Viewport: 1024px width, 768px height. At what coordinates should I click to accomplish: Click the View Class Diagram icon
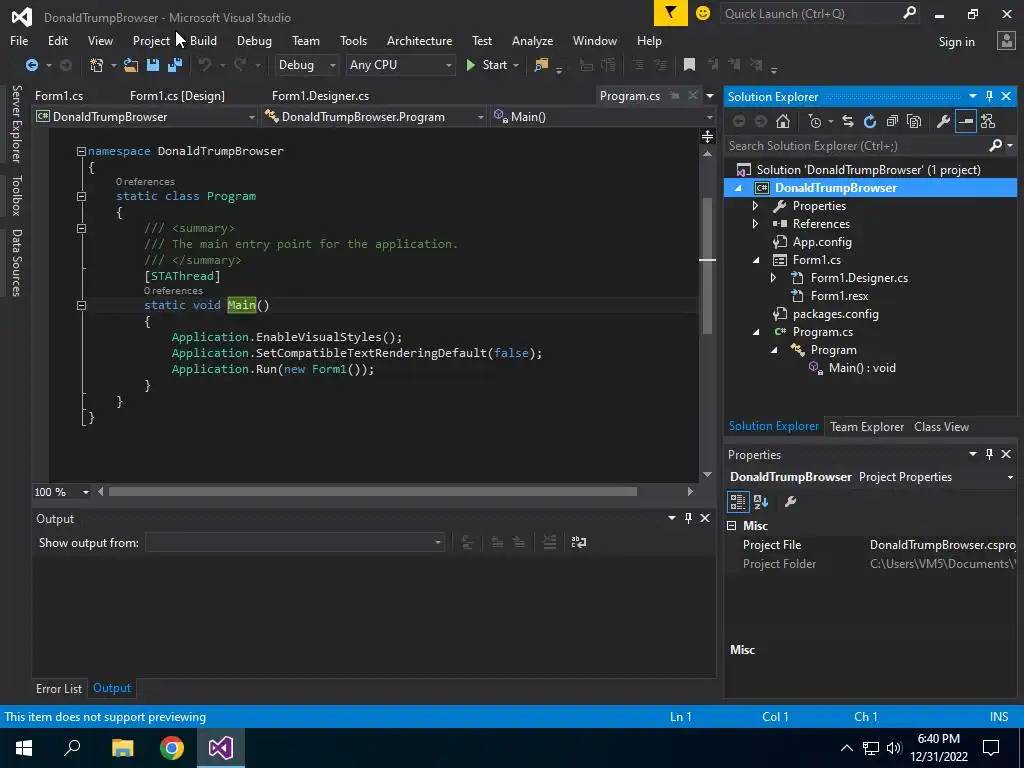(987, 121)
